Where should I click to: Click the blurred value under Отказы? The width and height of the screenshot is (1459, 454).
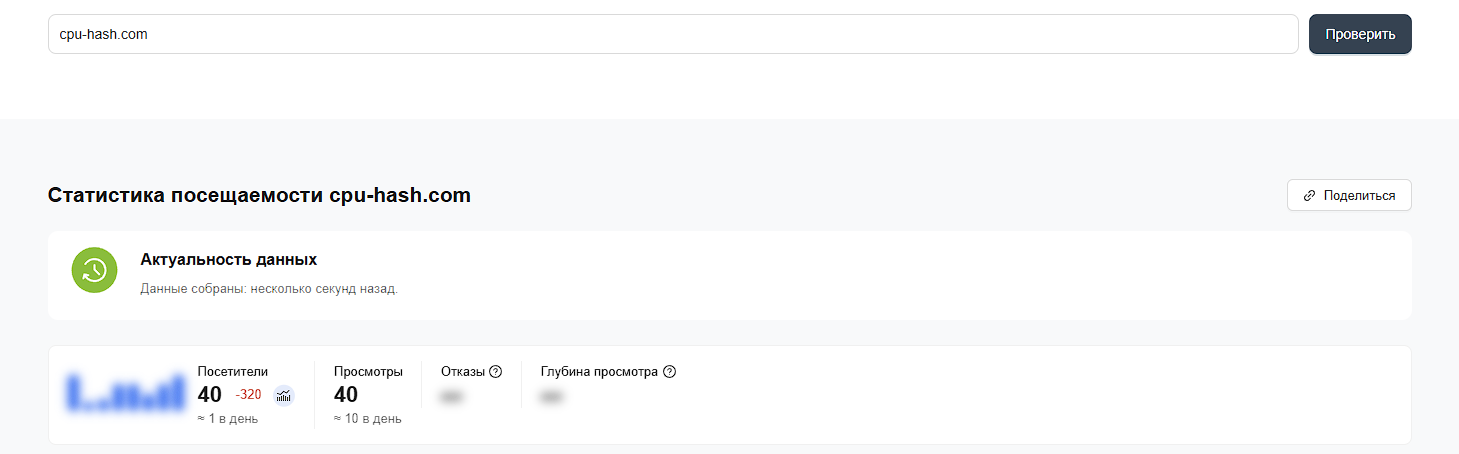tap(451, 397)
